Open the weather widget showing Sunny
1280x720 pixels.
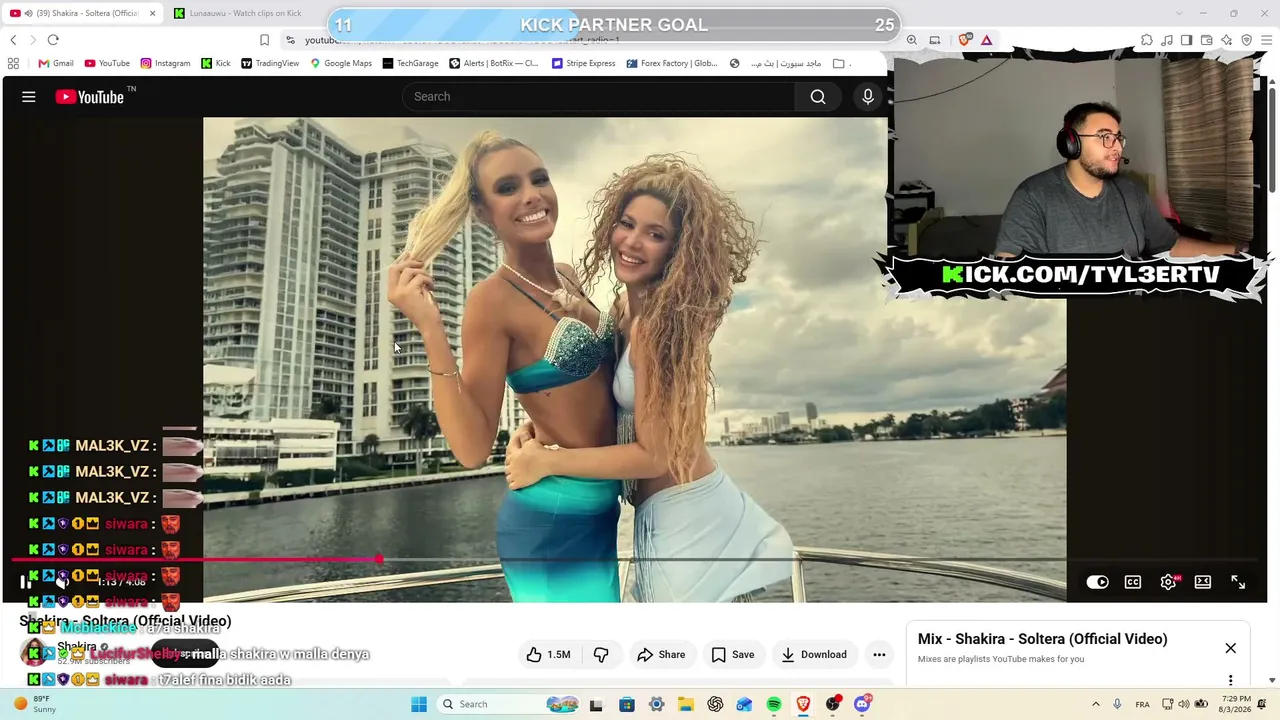(x=35, y=704)
